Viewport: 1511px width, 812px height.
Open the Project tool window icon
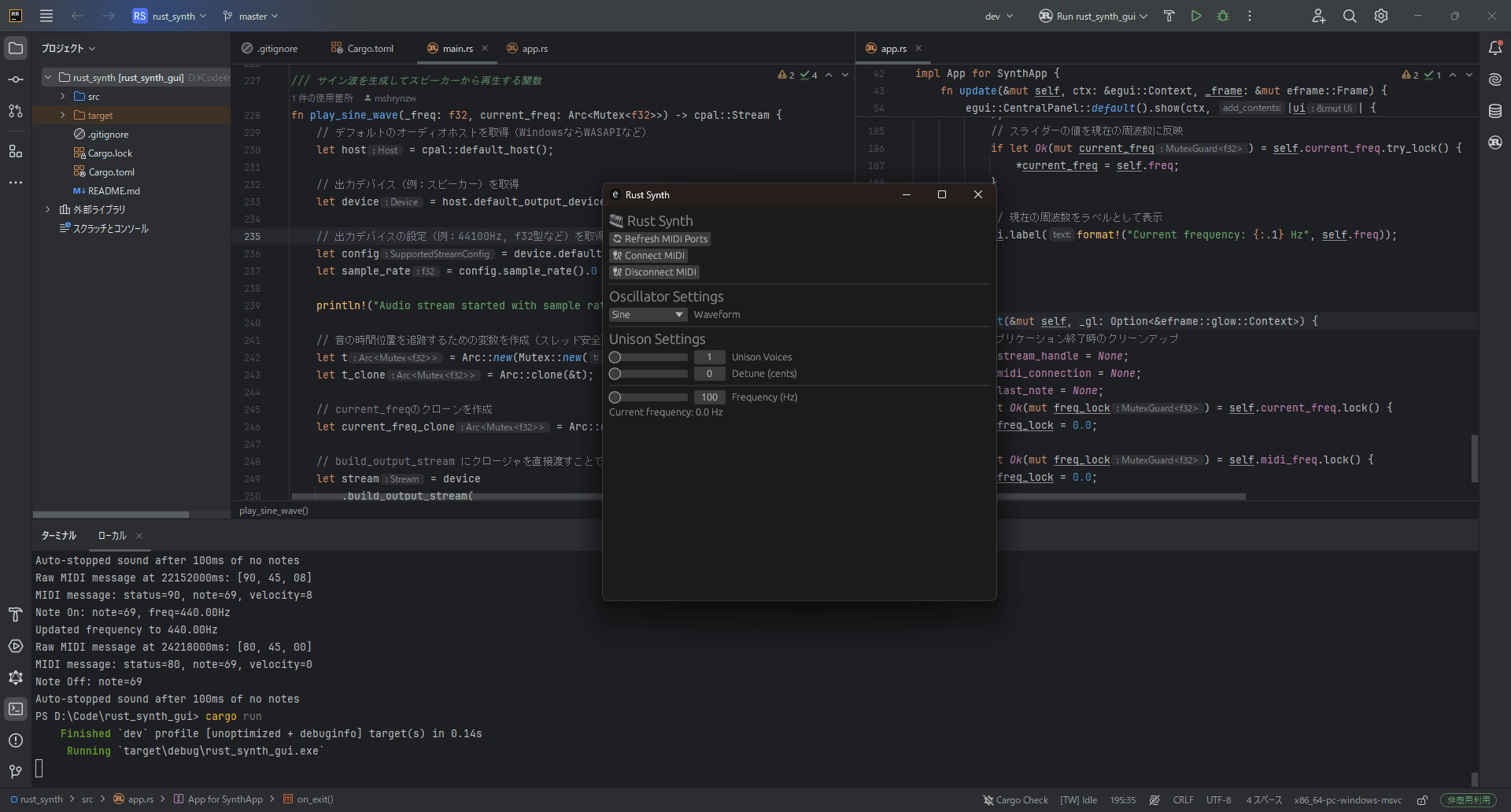click(x=16, y=48)
